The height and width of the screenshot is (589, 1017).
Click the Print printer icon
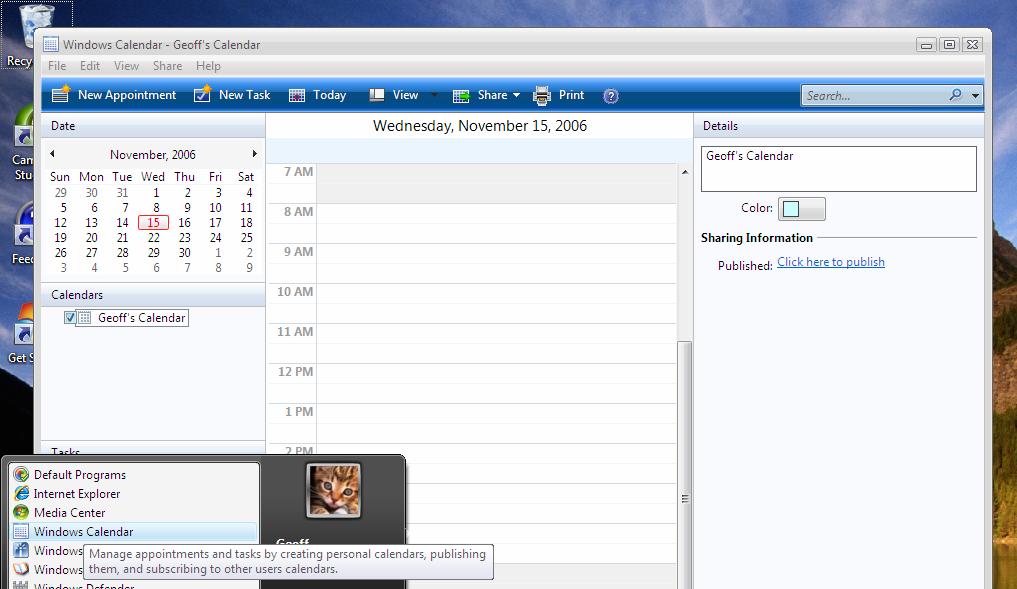pos(542,95)
